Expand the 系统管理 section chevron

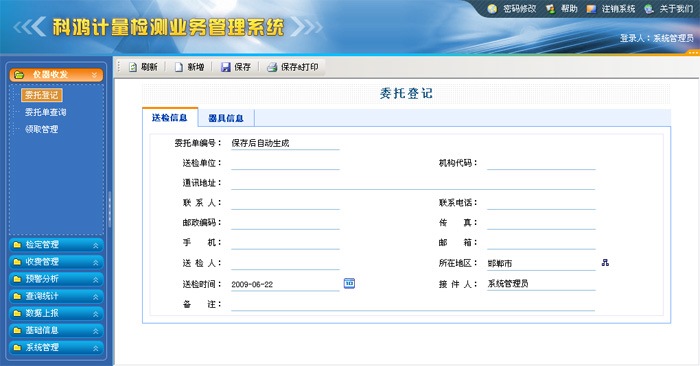[96, 348]
